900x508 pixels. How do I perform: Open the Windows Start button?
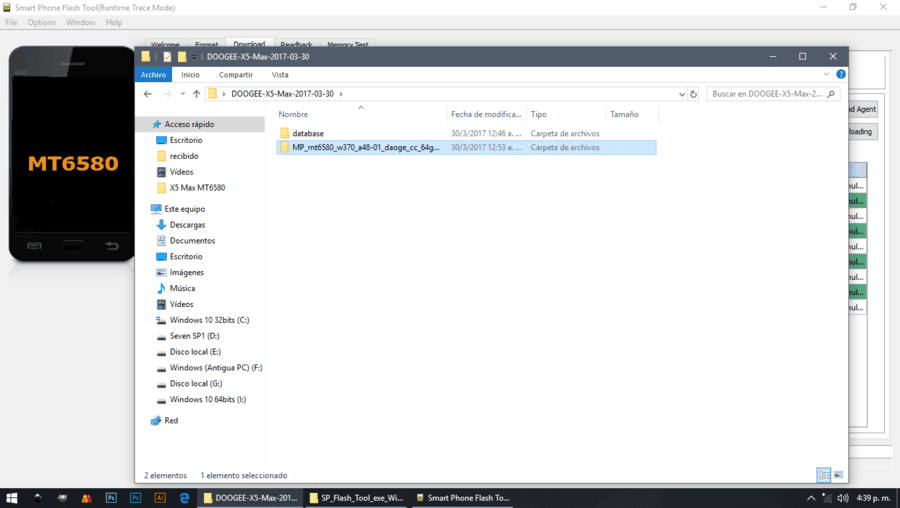[x=11, y=498]
